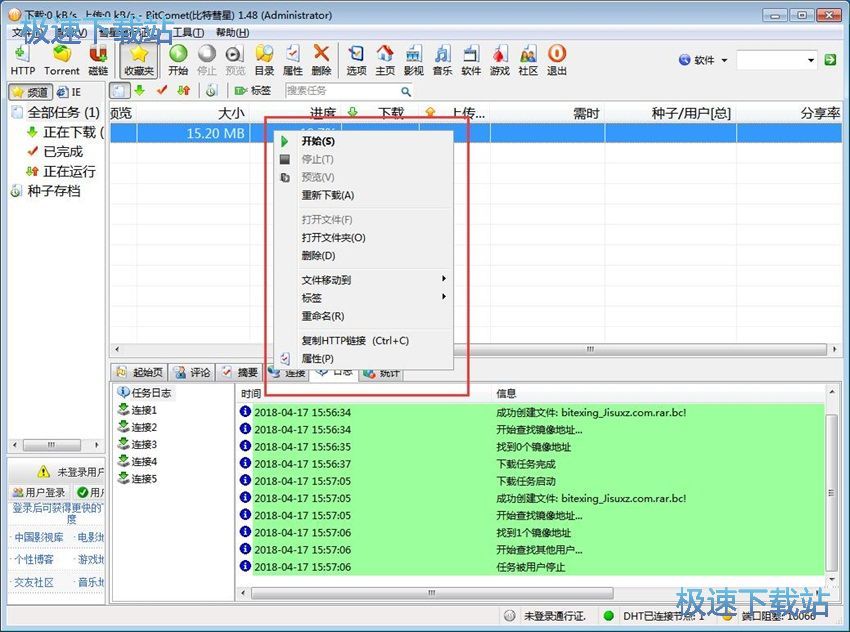Select 全部任务 (1) in the sidebar tree
Image resolution: width=850 pixels, height=632 pixels.
click(57, 112)
